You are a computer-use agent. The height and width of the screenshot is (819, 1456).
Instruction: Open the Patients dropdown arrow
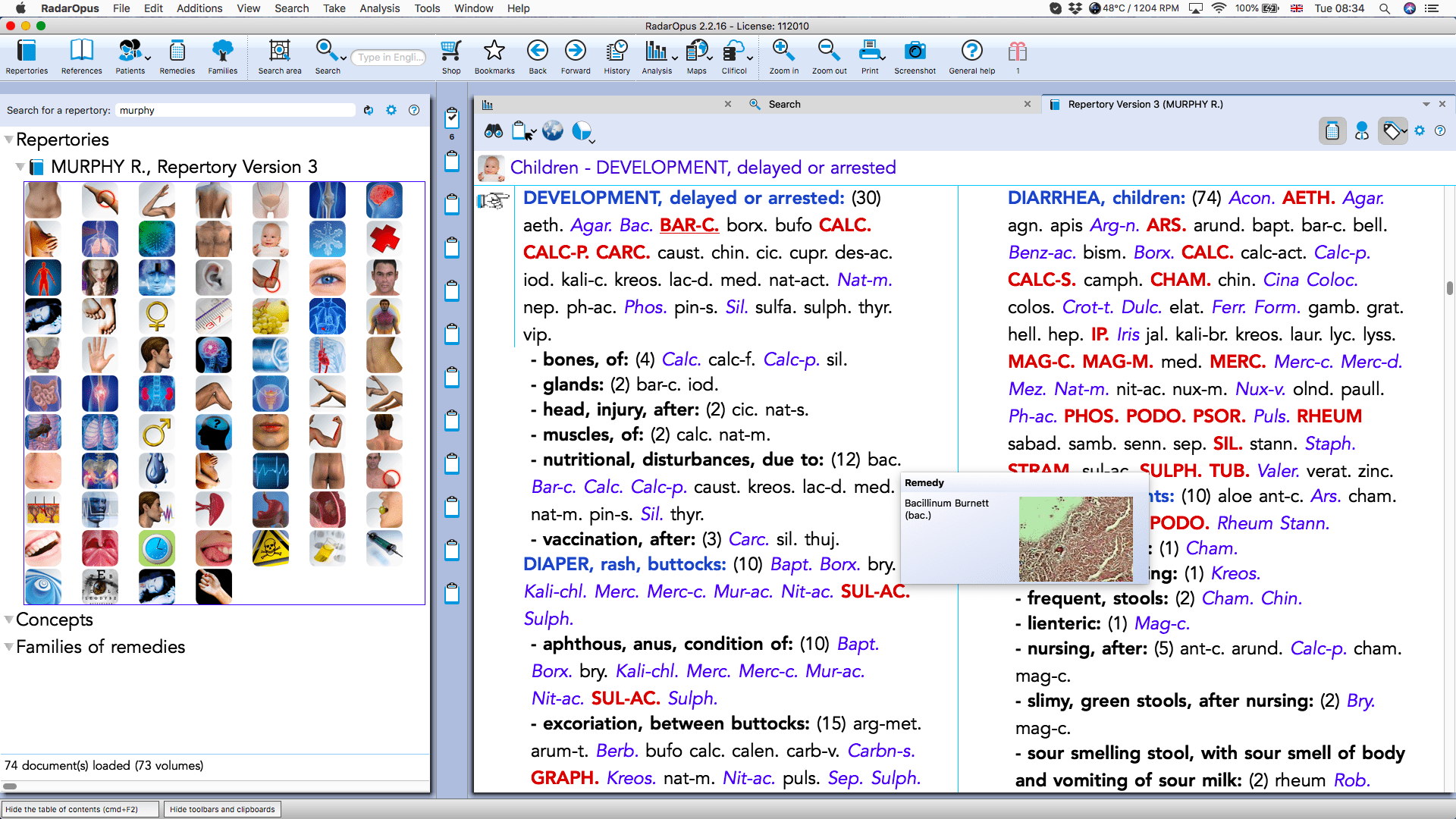click(x=148, y=58)
